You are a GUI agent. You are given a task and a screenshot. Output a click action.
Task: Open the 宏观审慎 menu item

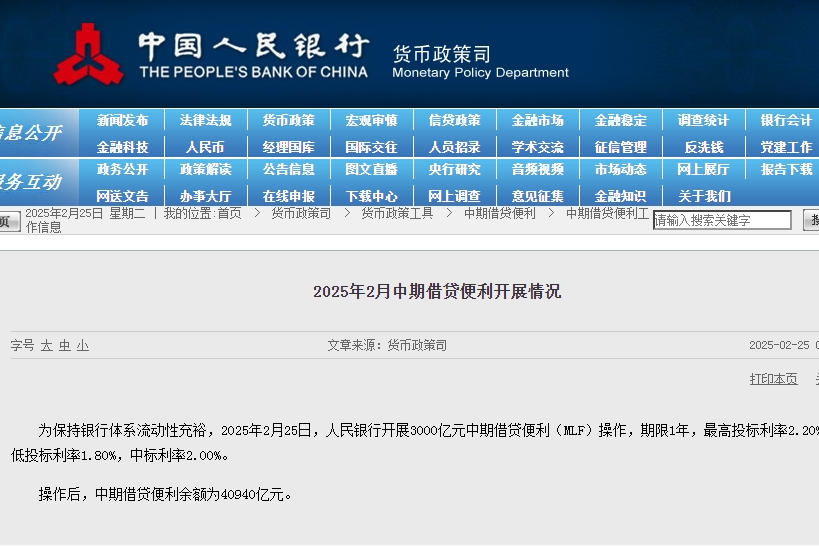(371, 121)
